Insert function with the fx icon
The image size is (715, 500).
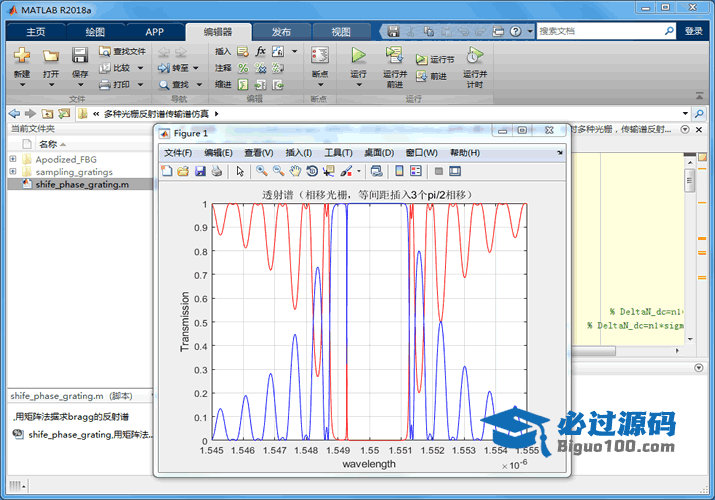tap(260, 51)
